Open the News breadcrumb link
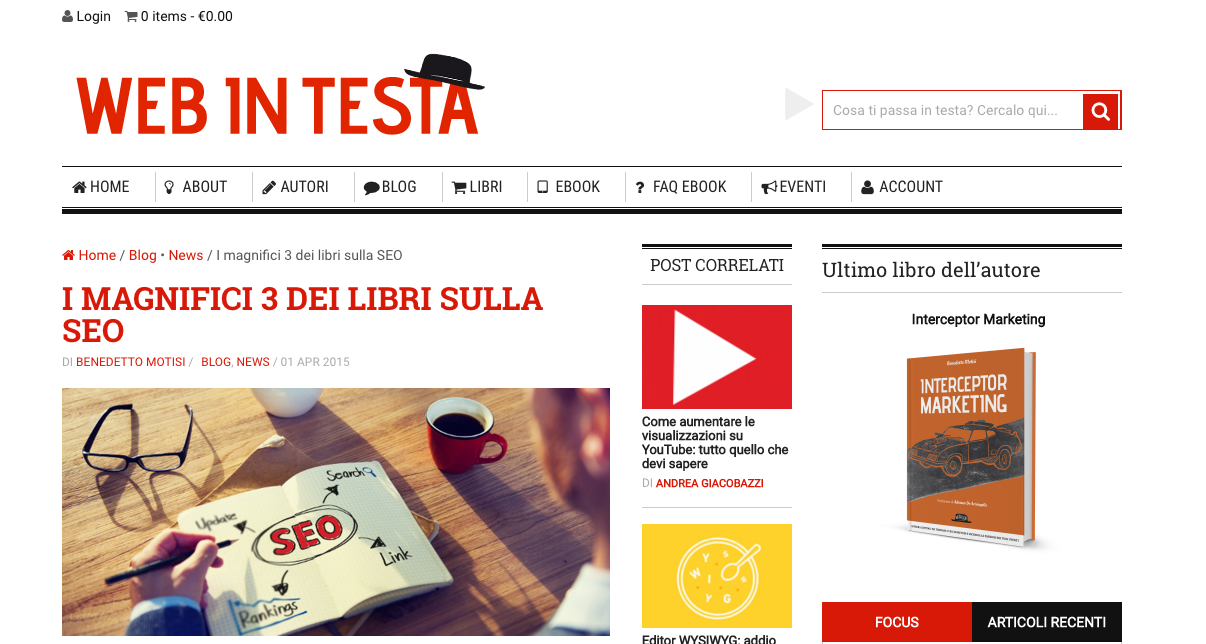This screenshot has width=1206, height=644. coord(186,255)
